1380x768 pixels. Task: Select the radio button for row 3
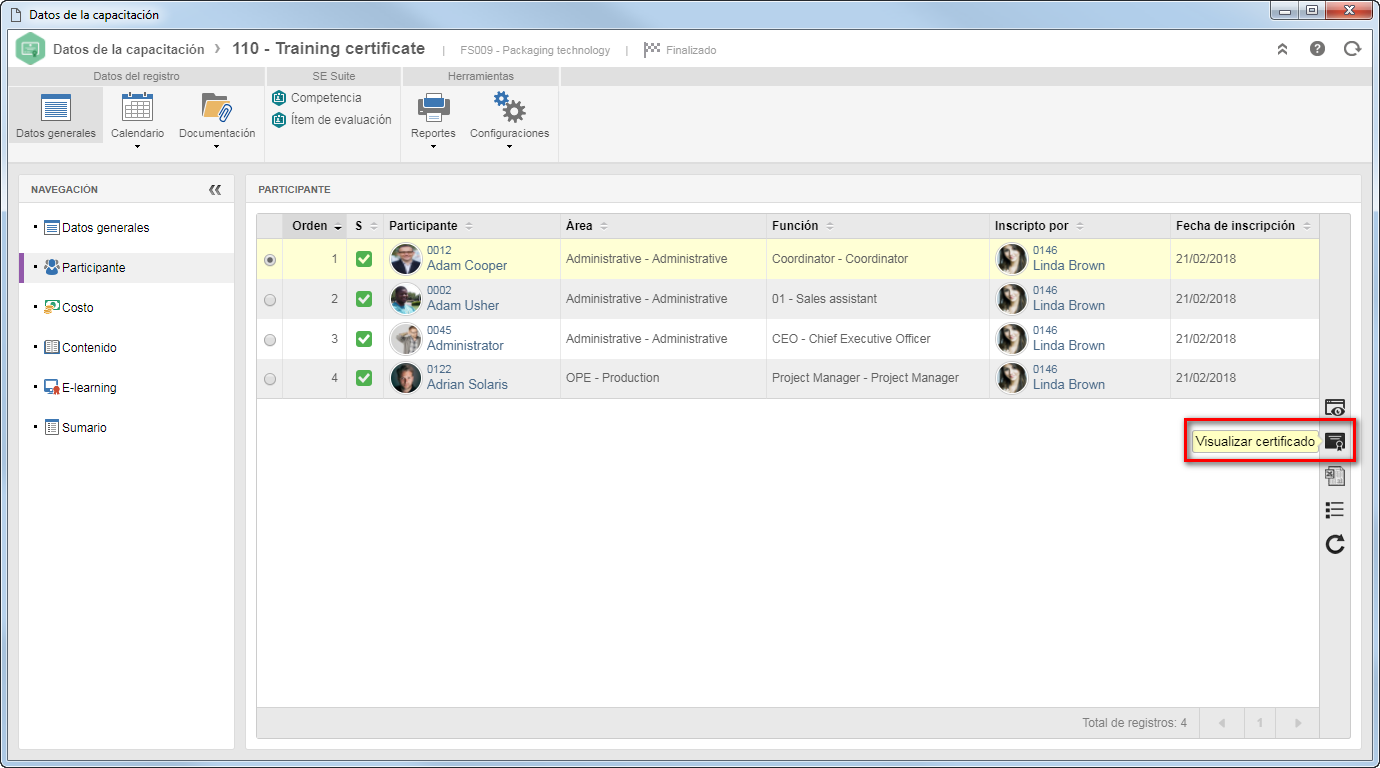(x=270, y=340)
